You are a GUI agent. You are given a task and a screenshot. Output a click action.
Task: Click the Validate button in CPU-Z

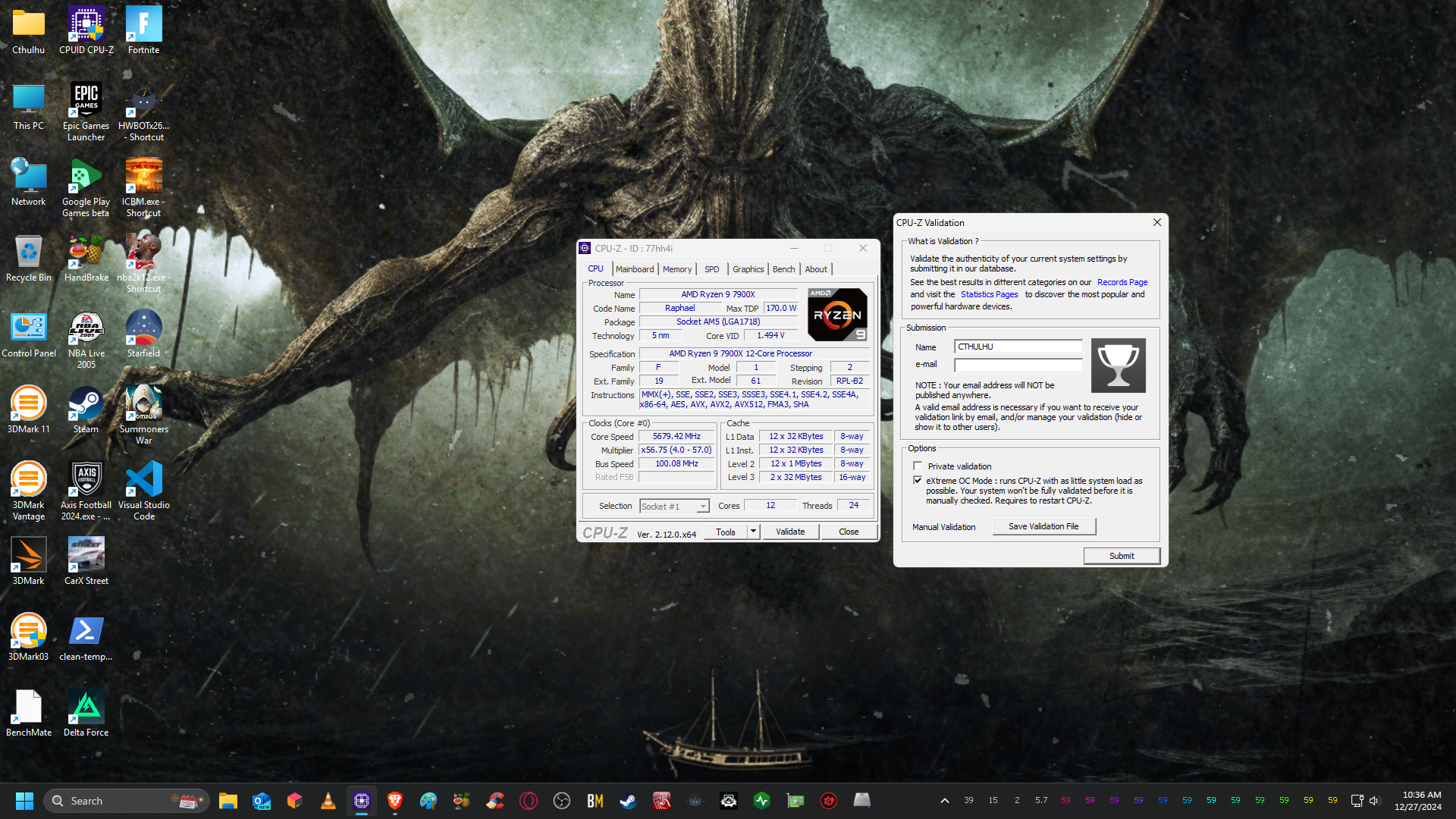(x=790, y=532)
